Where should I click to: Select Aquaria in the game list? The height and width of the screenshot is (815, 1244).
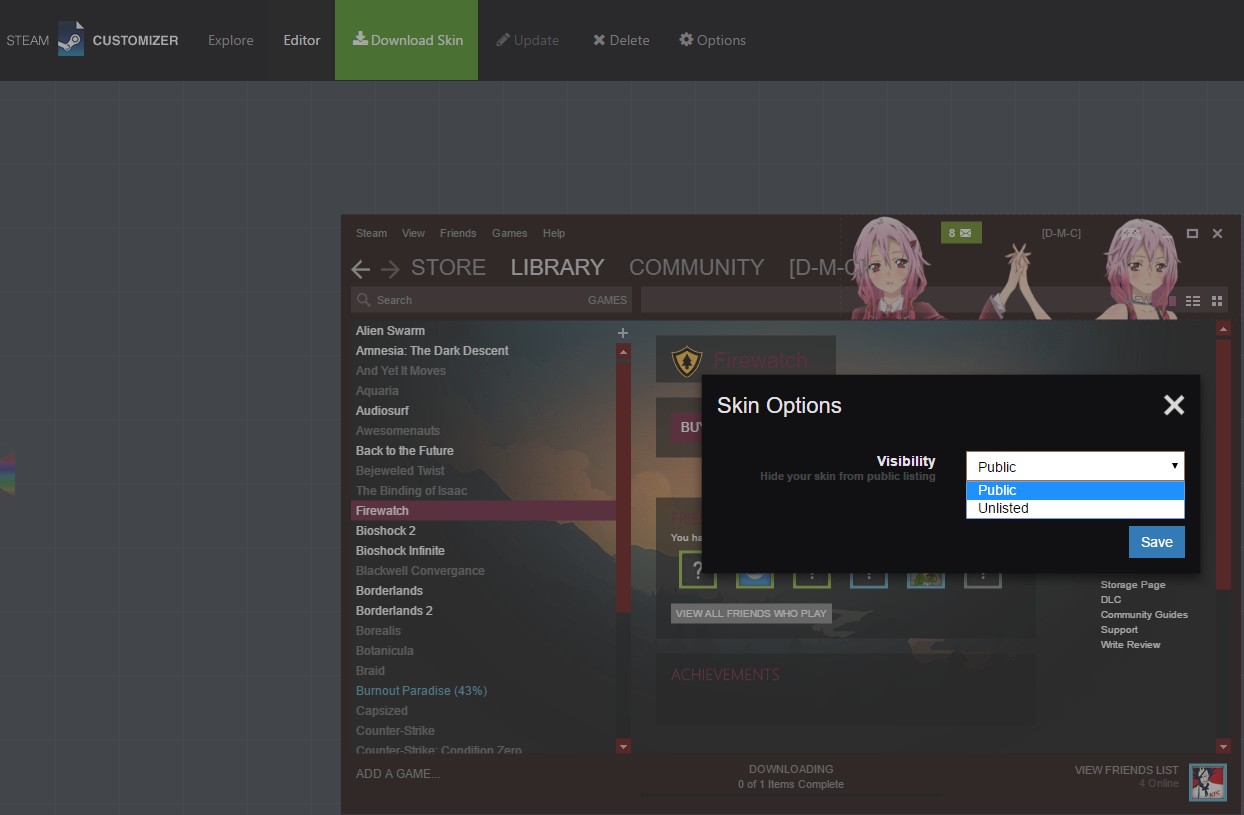tap(377, 391)
